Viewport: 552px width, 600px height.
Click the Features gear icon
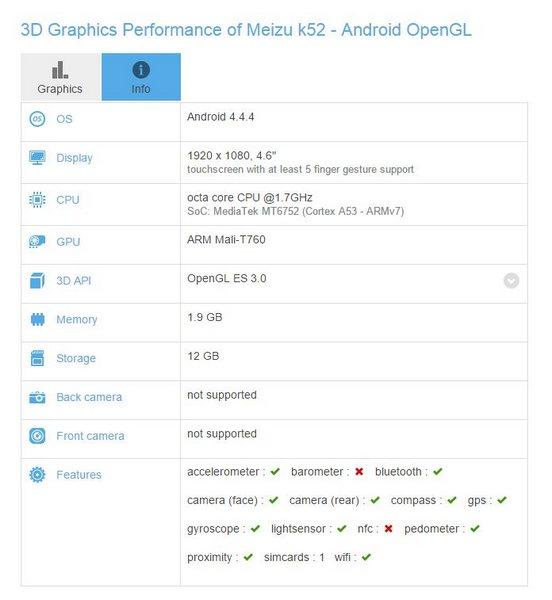click(x=37, y=475)
